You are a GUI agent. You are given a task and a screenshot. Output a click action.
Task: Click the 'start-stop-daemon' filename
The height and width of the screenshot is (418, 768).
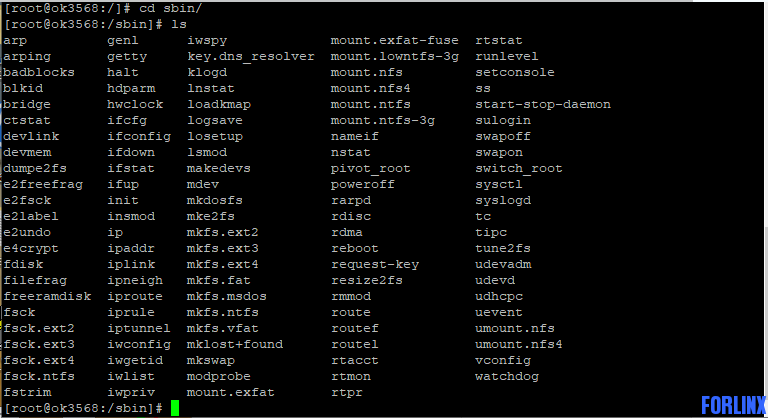(543, 104)
